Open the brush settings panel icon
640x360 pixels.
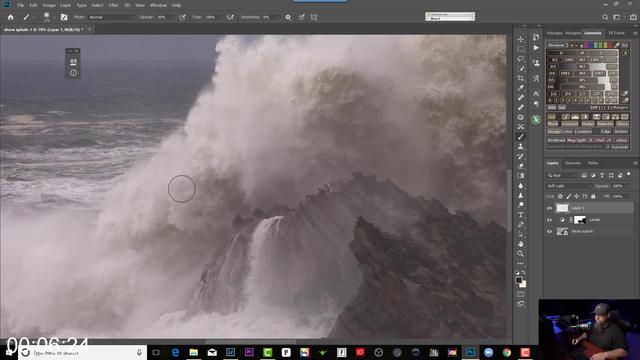[64, 17]
